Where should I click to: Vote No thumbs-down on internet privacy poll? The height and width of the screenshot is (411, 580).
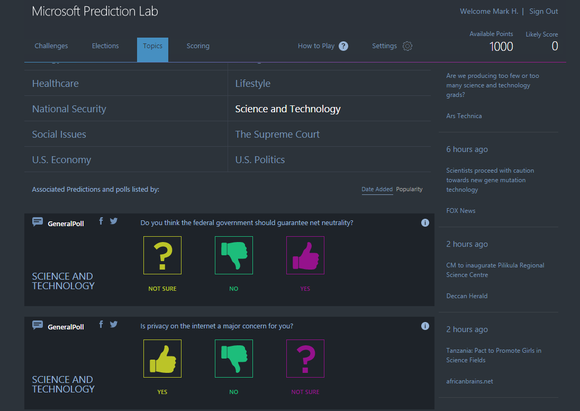pyautogui.click(x=234, y=358)
